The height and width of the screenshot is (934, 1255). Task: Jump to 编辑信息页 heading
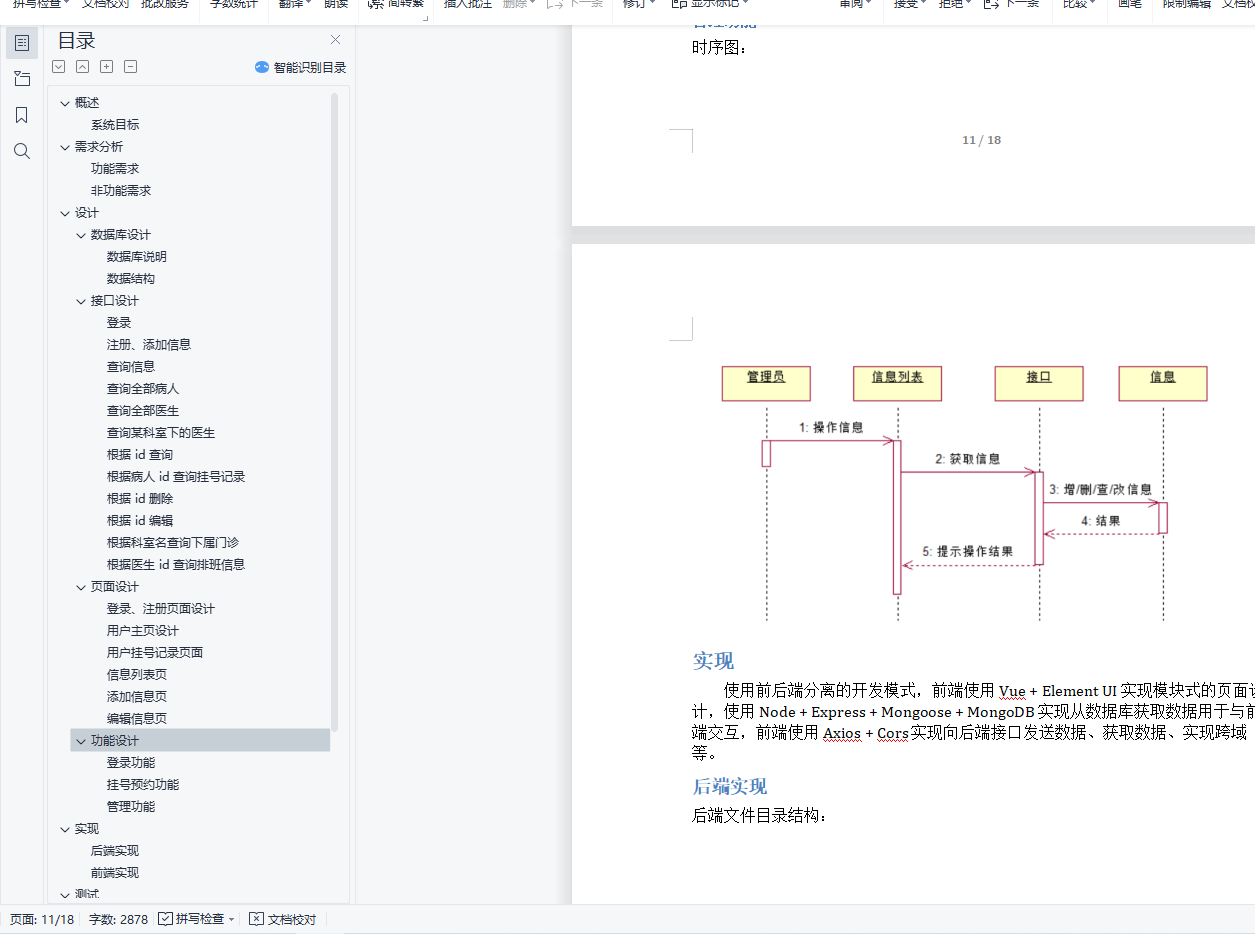click(x=137, y=719)
